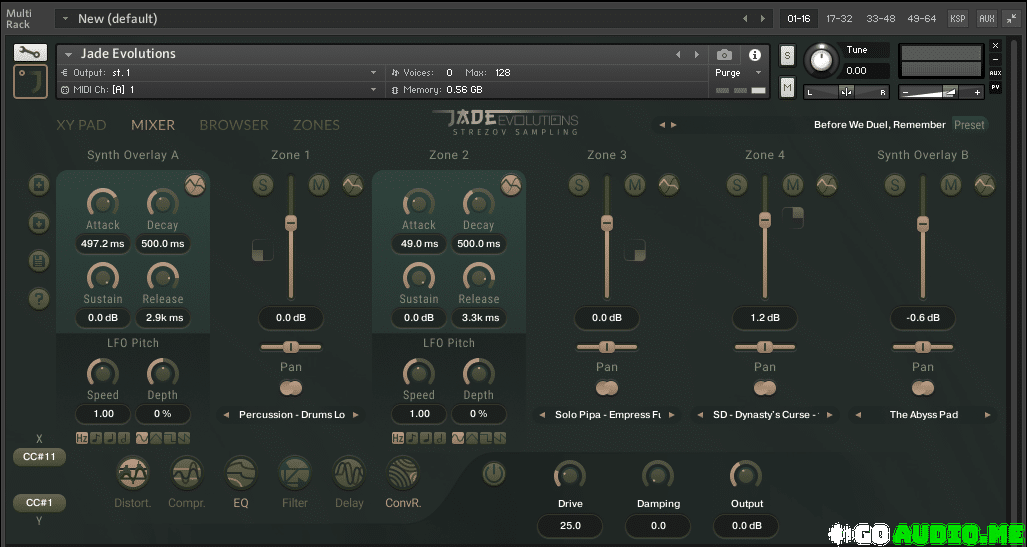Open the Zone 3 envelope icon
Screen dimensions: 1027x547
tap(669, 185)
